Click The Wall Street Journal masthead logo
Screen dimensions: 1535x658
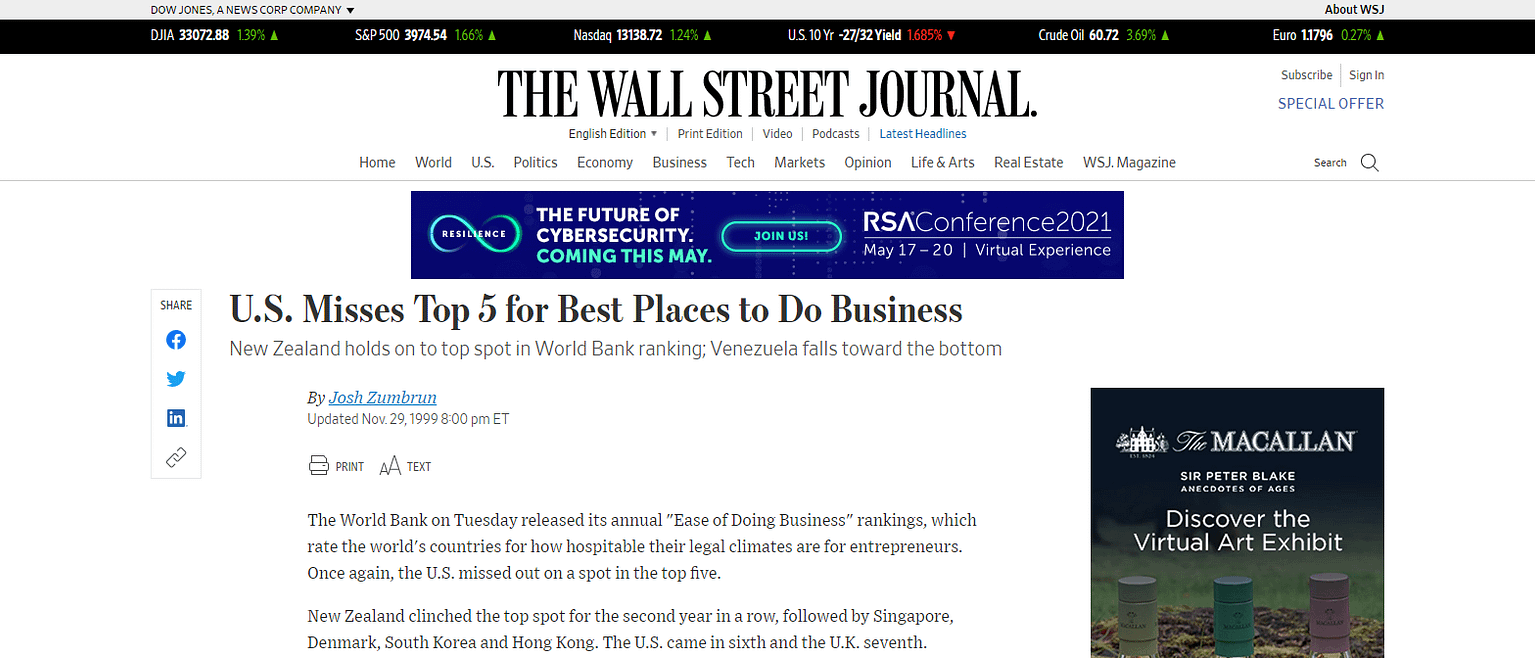[767, 92]
